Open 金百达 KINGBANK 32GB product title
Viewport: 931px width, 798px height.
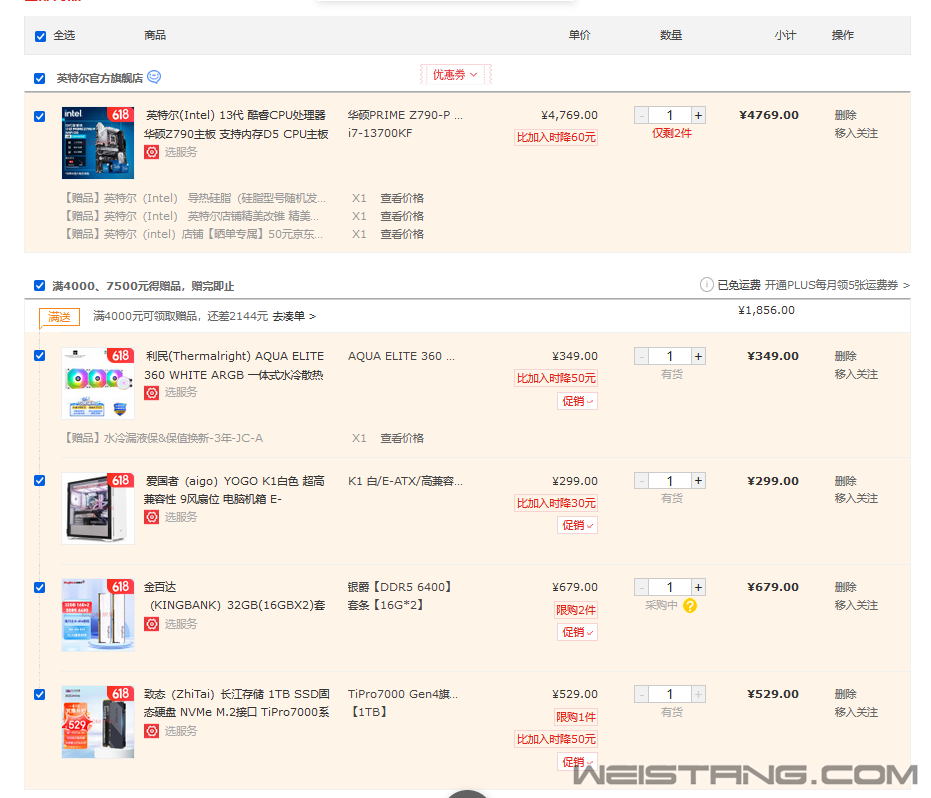235,596
